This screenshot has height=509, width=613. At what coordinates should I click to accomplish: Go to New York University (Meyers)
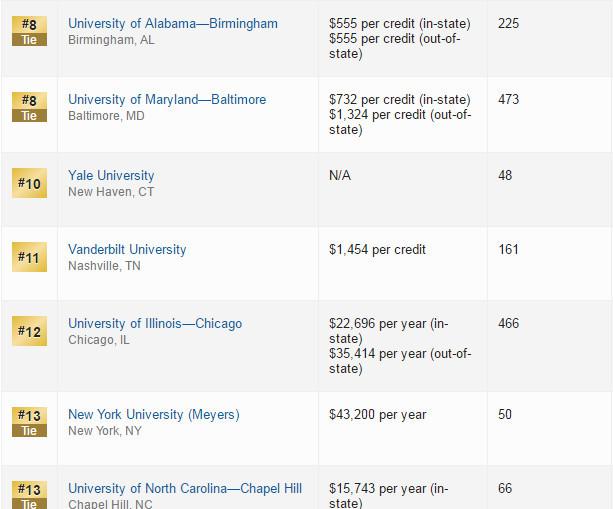click(154, 414)
